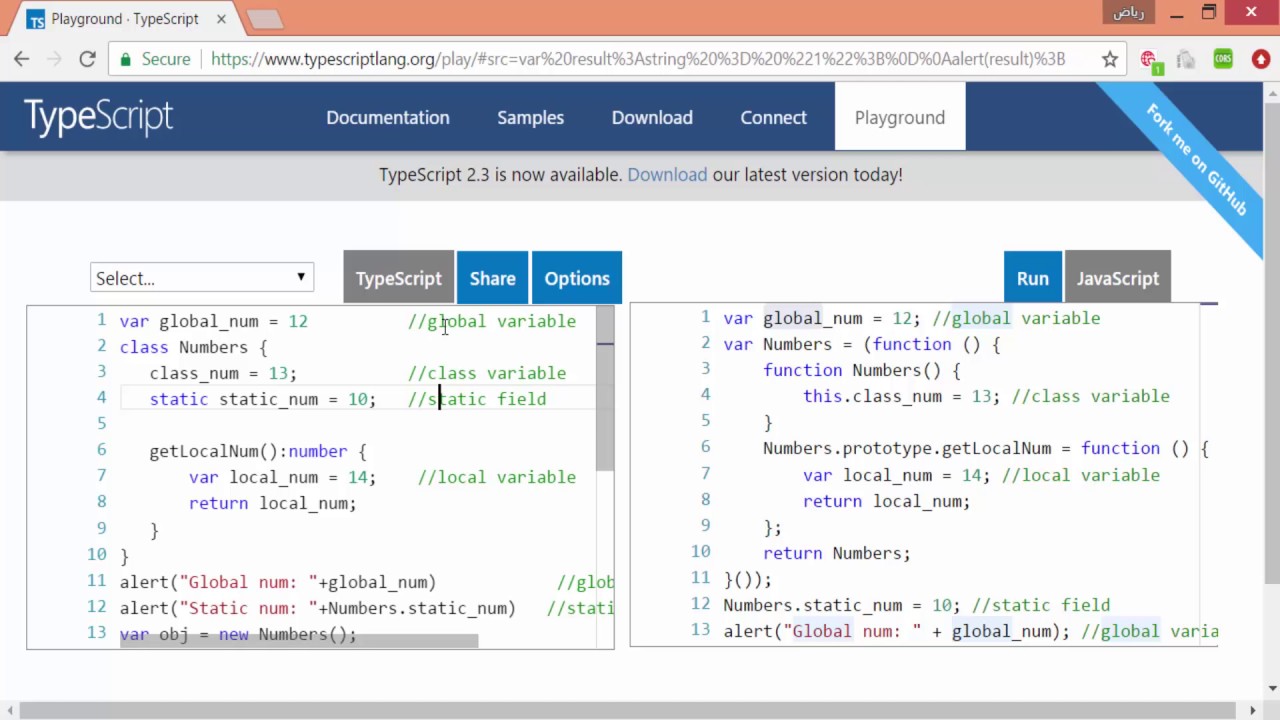Click 'class_num = 13;' in TypeScript editor
Viewport: 1280px width, 720px height.
pyautogui.click(x=223, y=373)
